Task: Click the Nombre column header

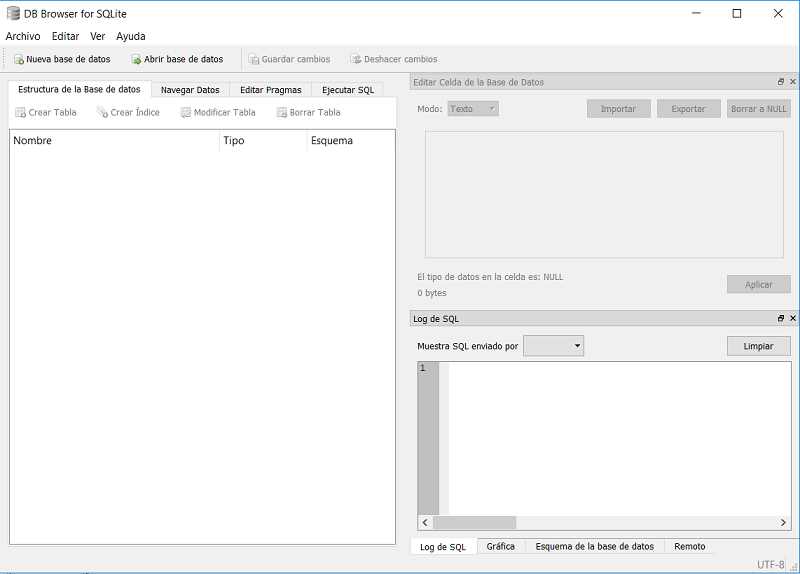Action: pos(115,140)
